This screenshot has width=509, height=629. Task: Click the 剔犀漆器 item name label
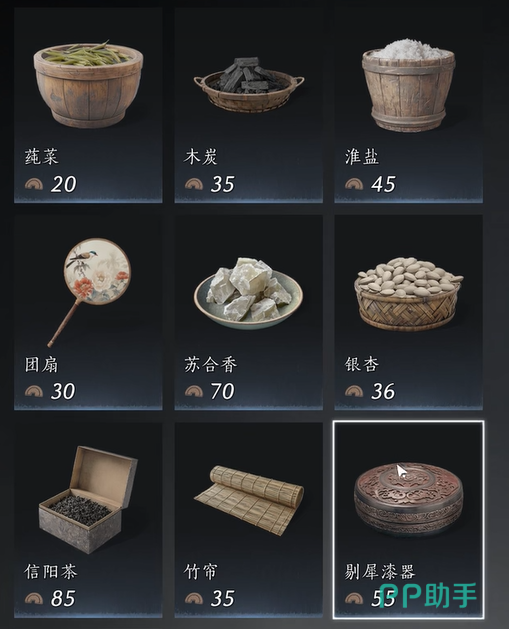pyautogui.click(x=379, y=572)
